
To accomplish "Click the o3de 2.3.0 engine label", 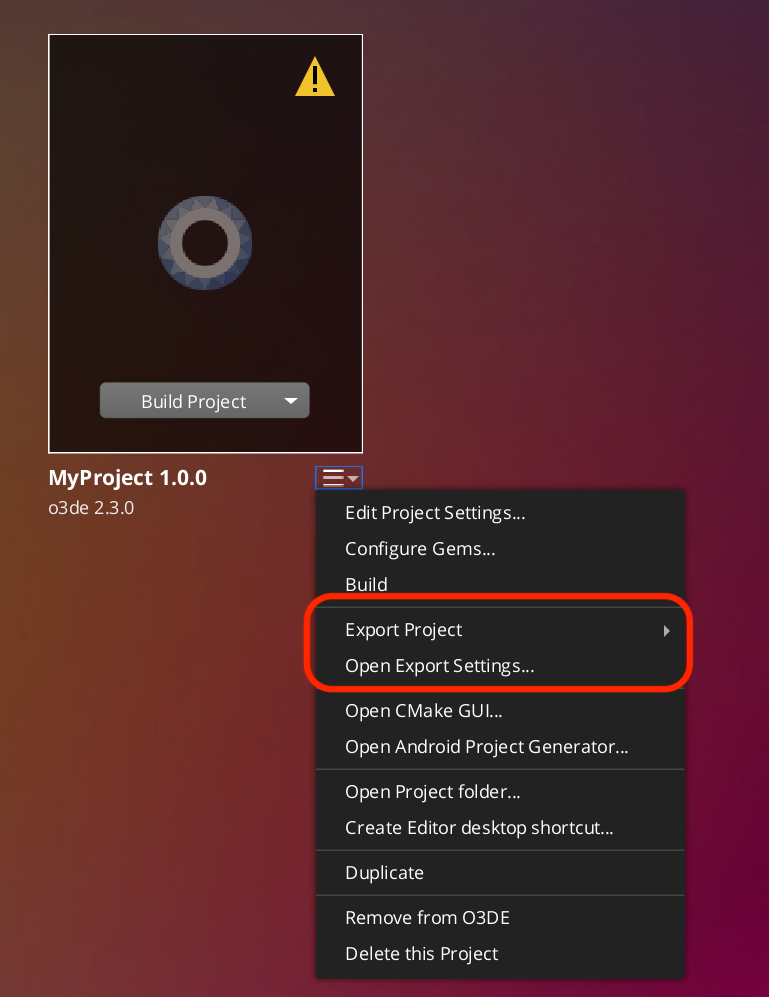I will coord(91,507).
